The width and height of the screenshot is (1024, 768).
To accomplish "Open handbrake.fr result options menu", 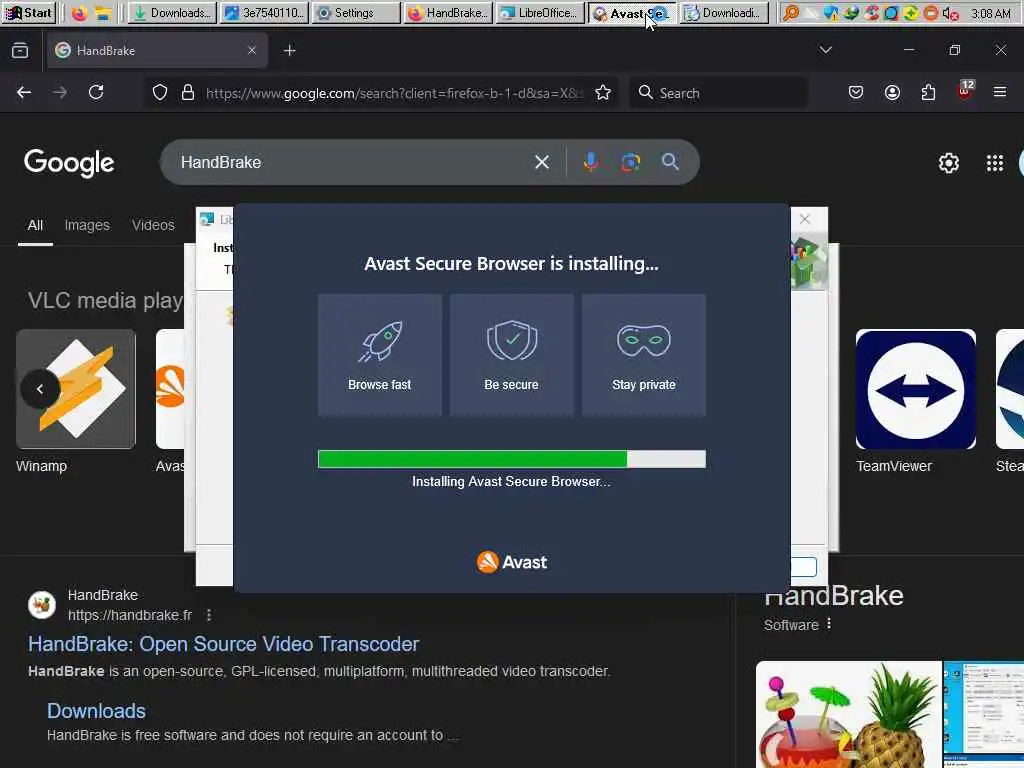I will [209, 615].
